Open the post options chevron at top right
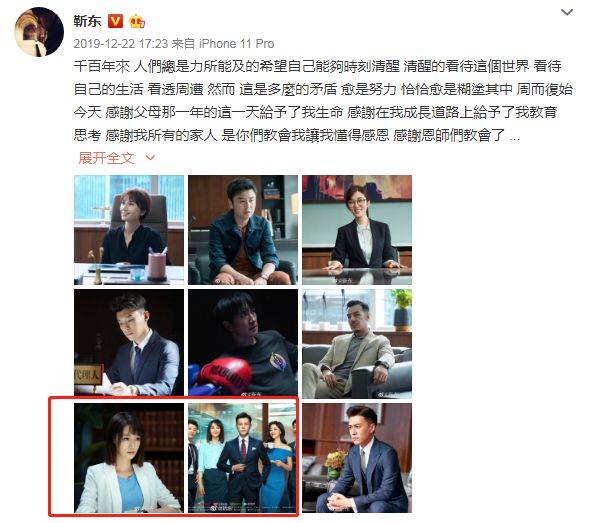Screen dimensions: 591x523 (x=567, y=12)
